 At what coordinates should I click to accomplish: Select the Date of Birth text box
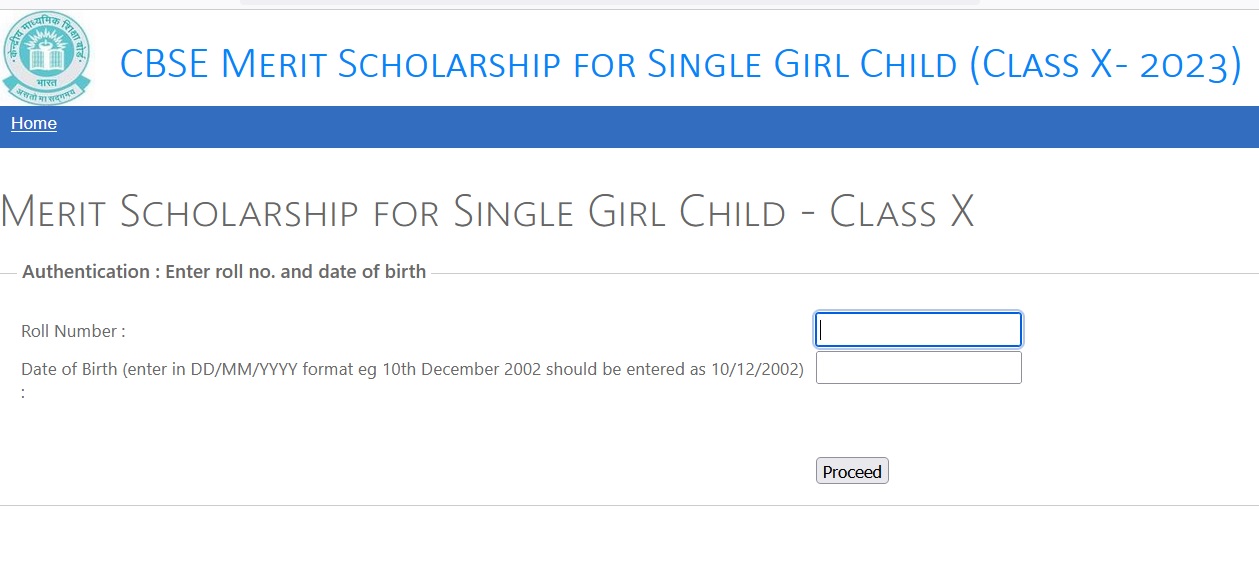(x=918, y=367)
